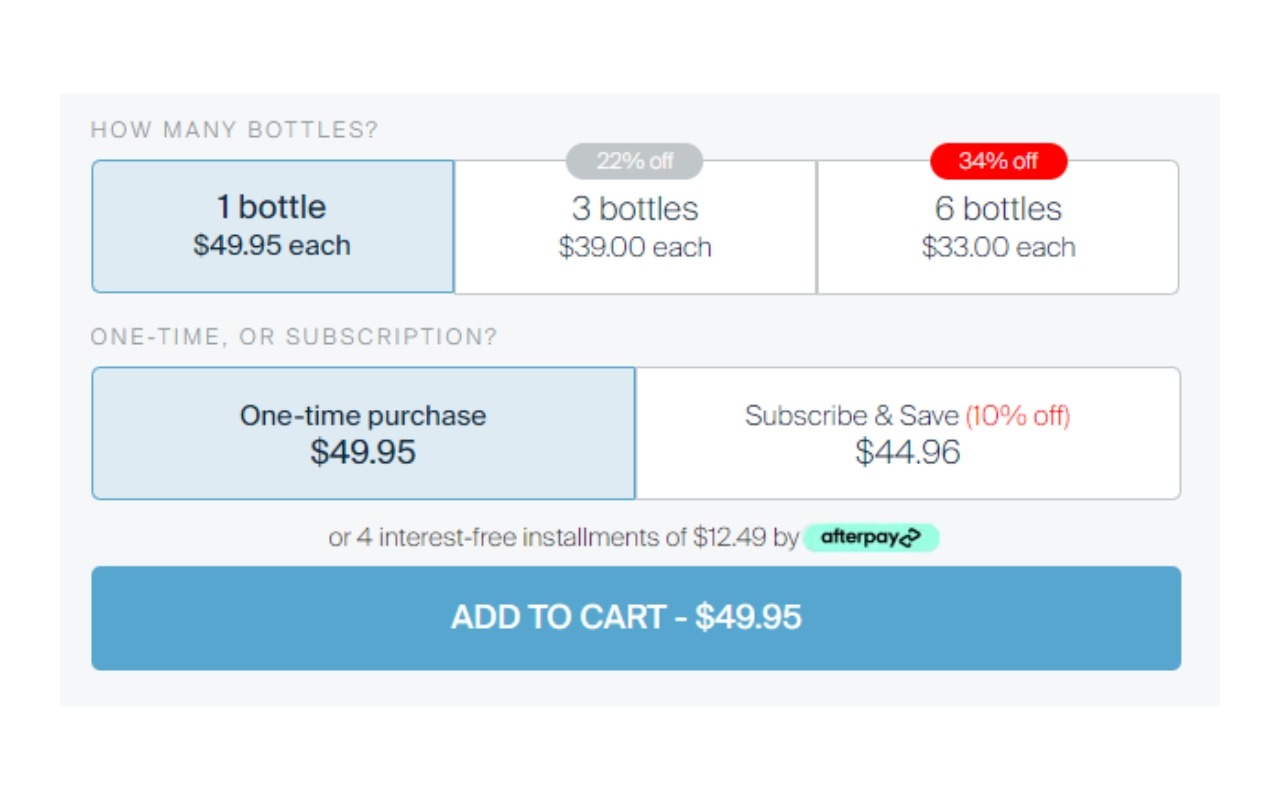
Task: Select the 1 bottle option
Action: point(273,226)
